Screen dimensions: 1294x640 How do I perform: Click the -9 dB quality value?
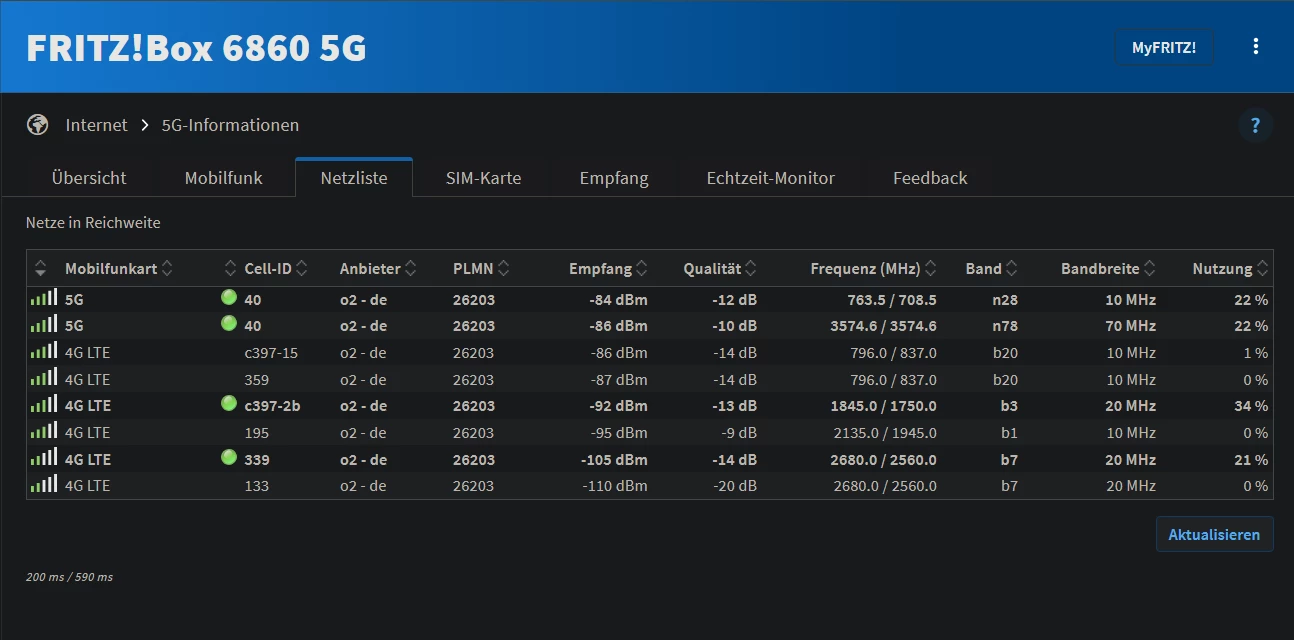(x=739, y=433)
